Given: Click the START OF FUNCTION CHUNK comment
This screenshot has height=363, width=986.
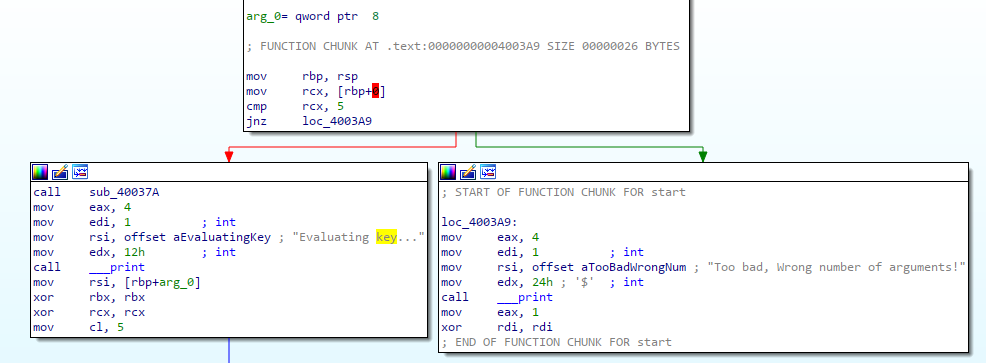Looking at the screenshot, I should [x=563, y=192].
